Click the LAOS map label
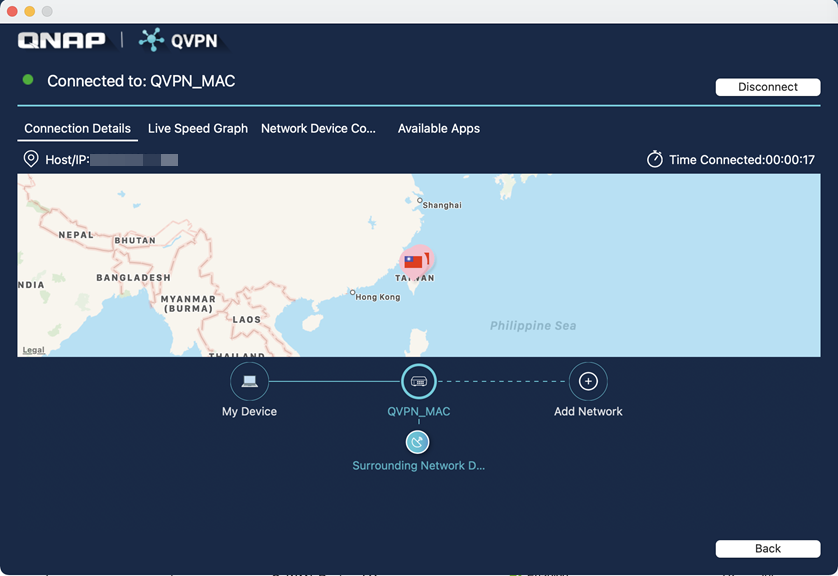The height and width of the screenshot is (576, 838). click(246, 320)
